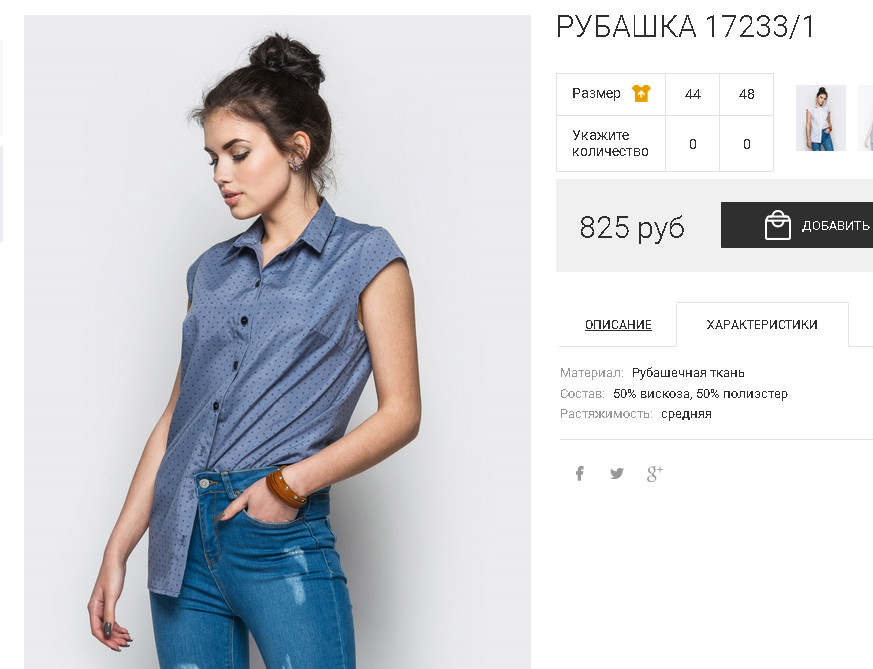Click the Состав composition value text

click(x=700, y=393)
